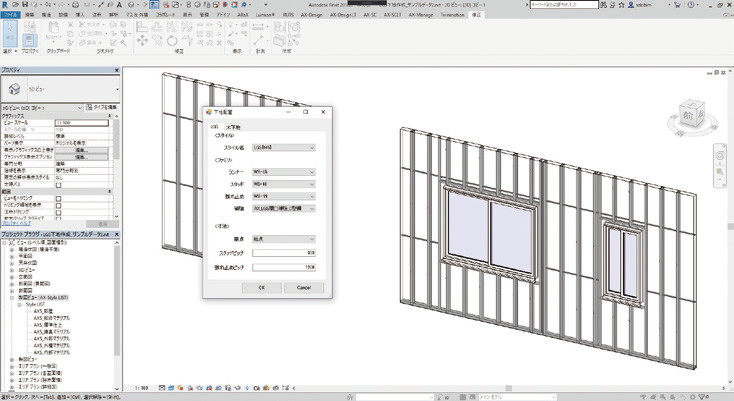734x401 pixels.
Task: Toggle the sun path checkbox in Properties
Action: click(59, 184)
